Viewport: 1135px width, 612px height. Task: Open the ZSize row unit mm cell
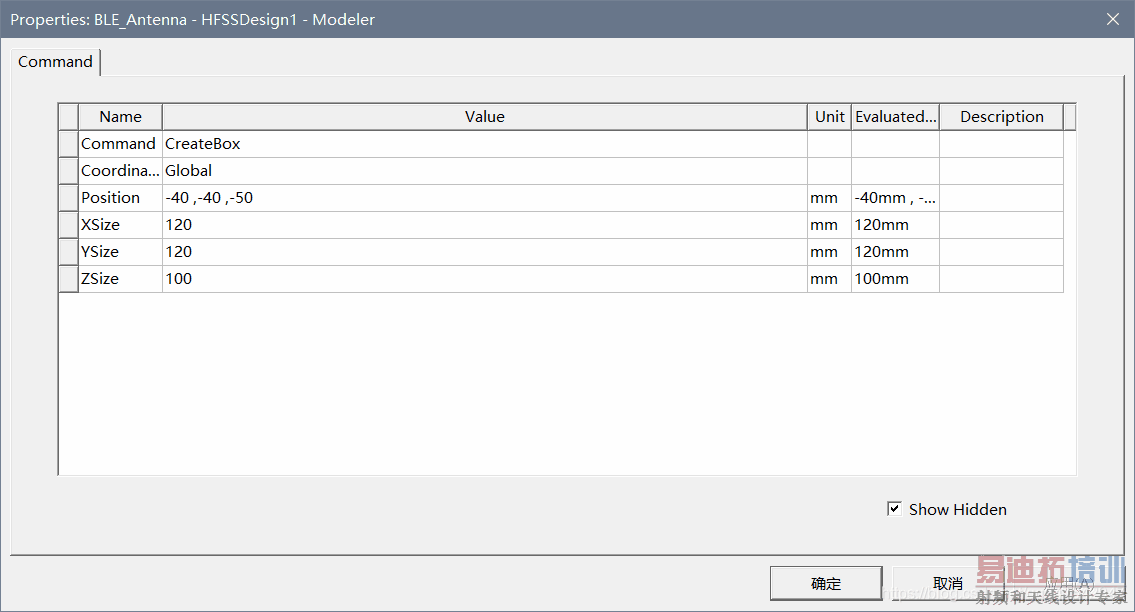coord(830,279)
